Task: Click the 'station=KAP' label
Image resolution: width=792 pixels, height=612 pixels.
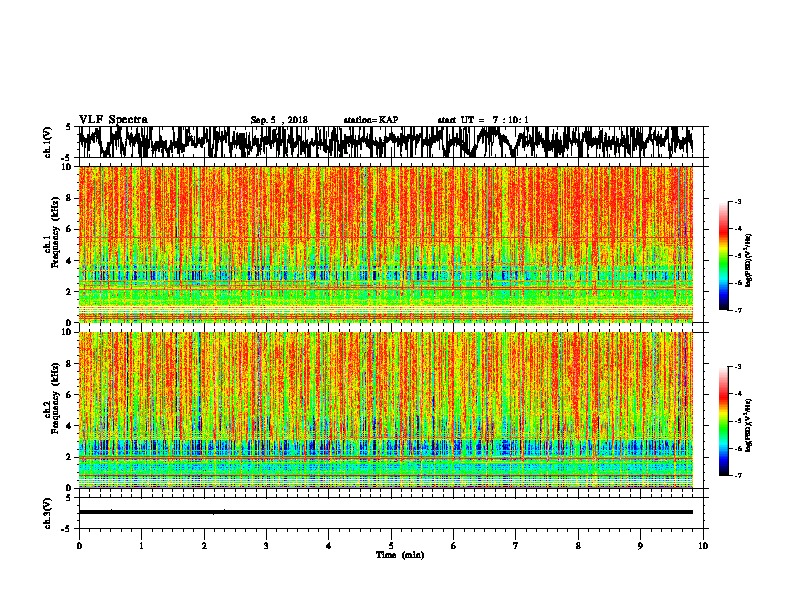Action: coord(371,120)
